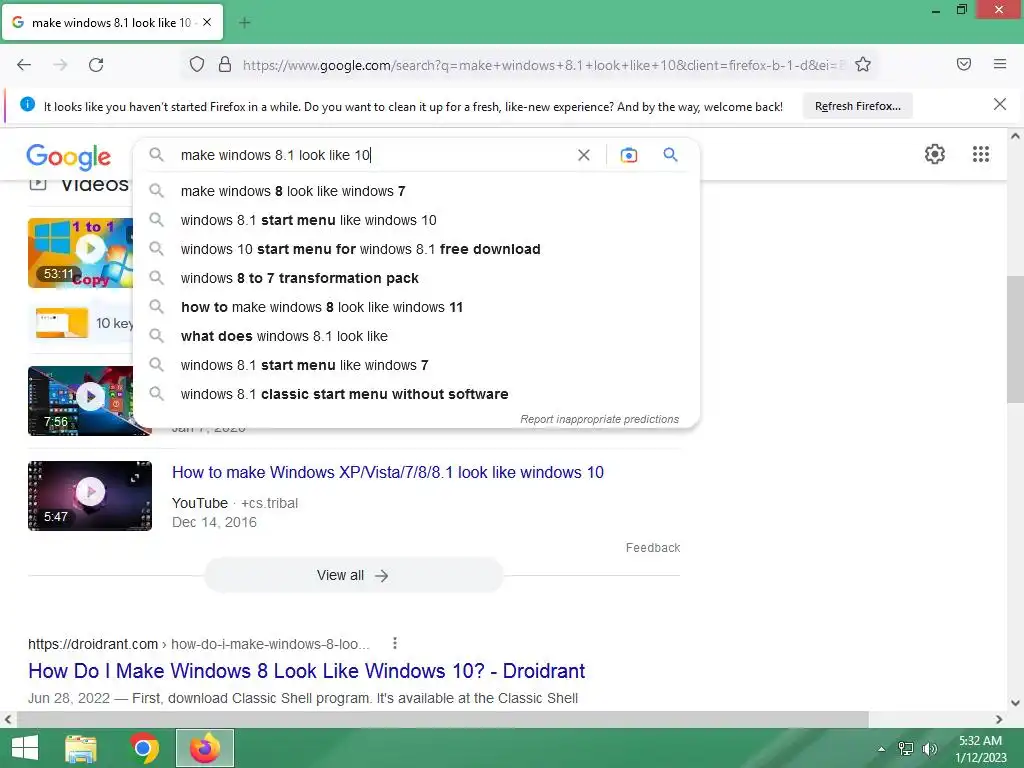Viewport: 1024px width, 768px height.
Task: Choose suggestion 'make windows 8 look like windows 7'
Action: tap(416, 191)
